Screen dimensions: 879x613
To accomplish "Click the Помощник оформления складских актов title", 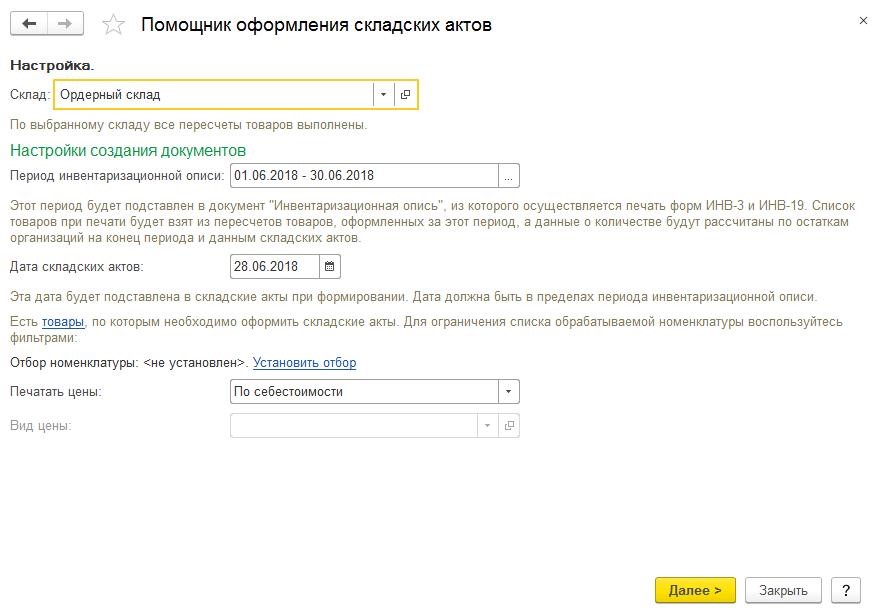I will pos(316,25).
